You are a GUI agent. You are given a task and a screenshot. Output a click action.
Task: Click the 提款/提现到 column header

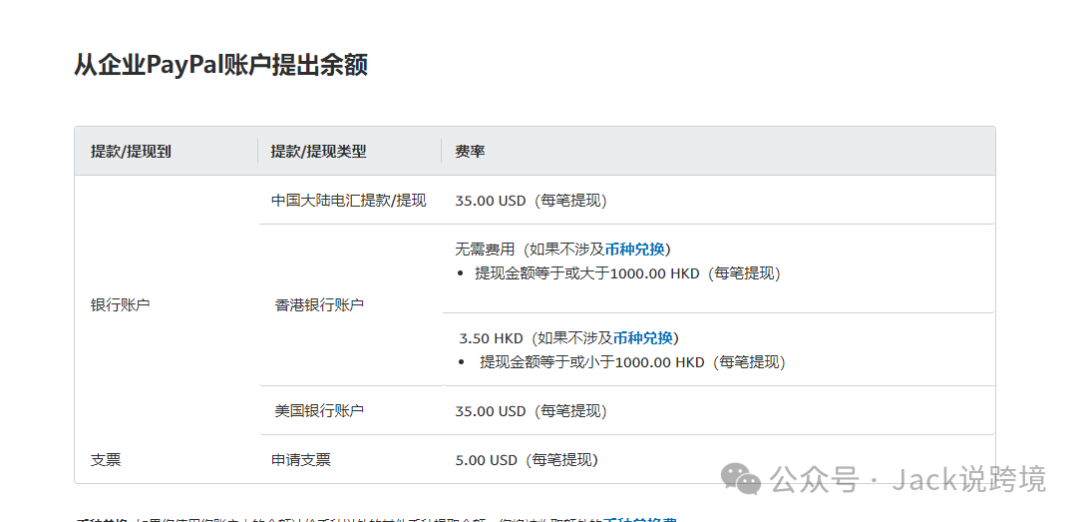[131, 151]
